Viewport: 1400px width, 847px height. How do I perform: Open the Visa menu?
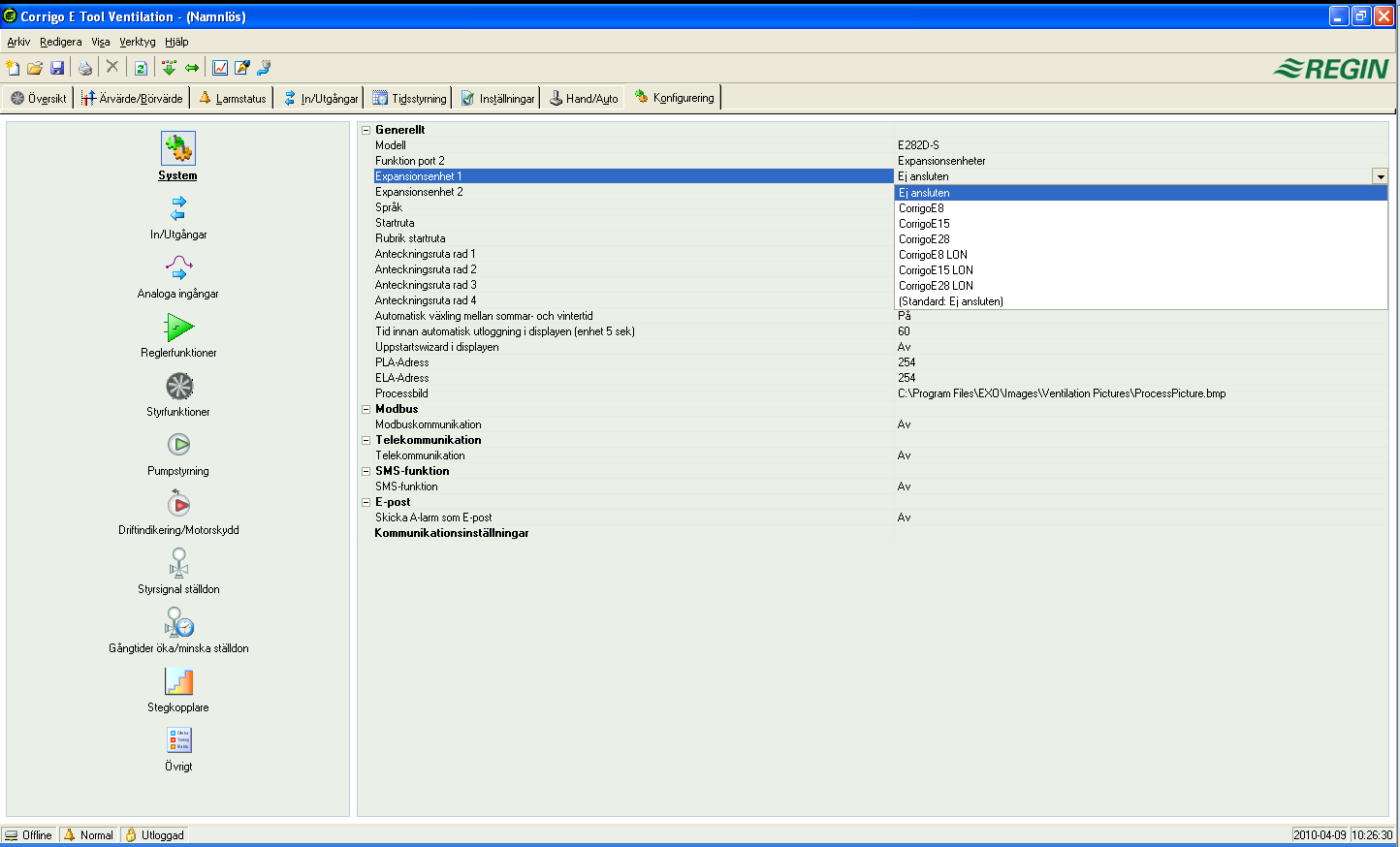tap(101, 42)
